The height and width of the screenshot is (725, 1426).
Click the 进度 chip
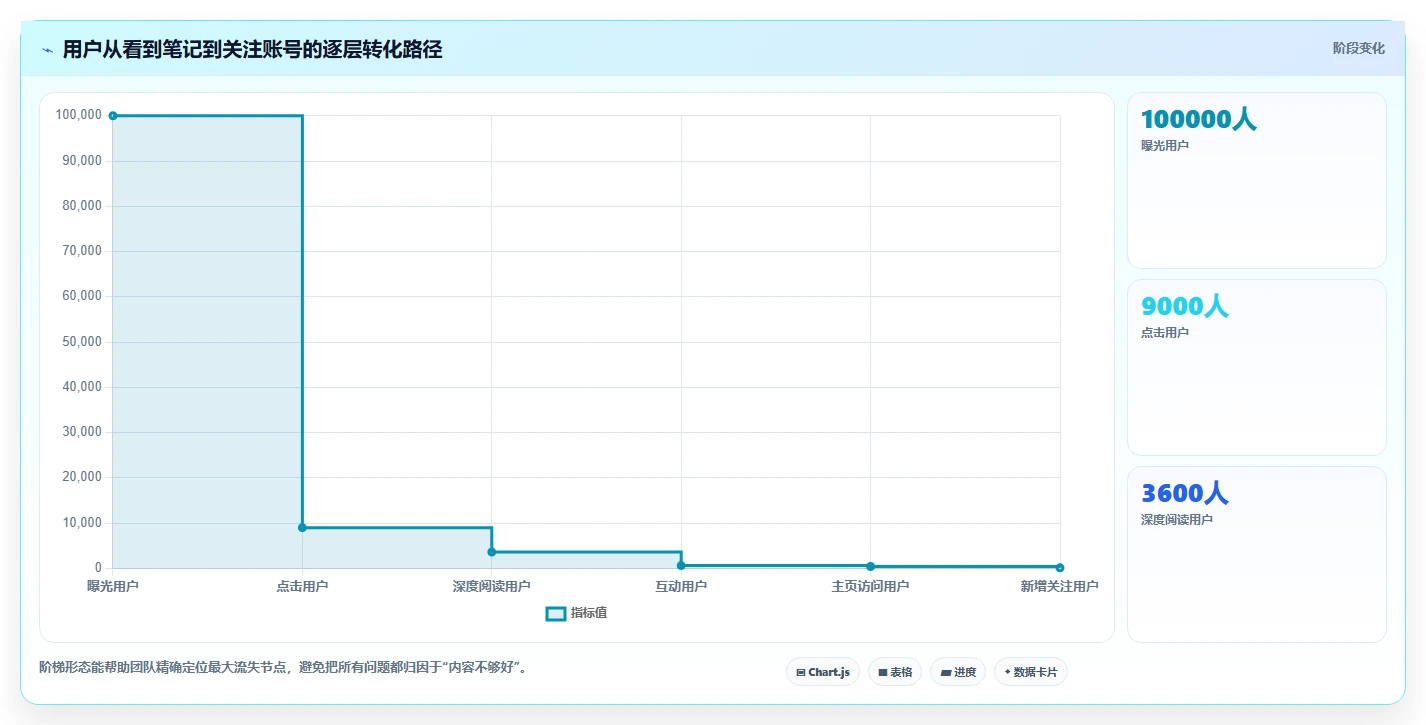click(x=958, y=672)
